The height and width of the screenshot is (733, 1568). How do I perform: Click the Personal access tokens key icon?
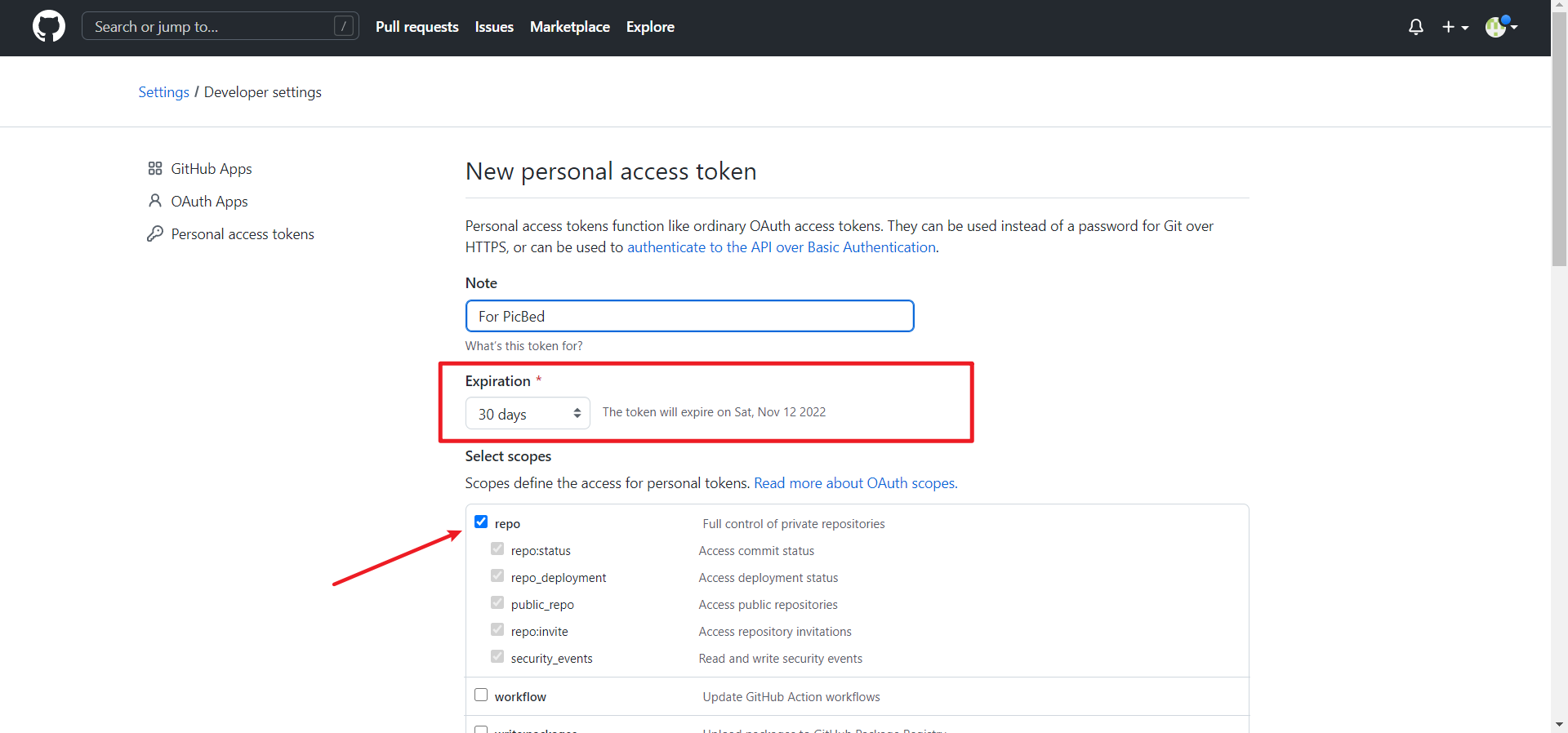coord(155,233)
